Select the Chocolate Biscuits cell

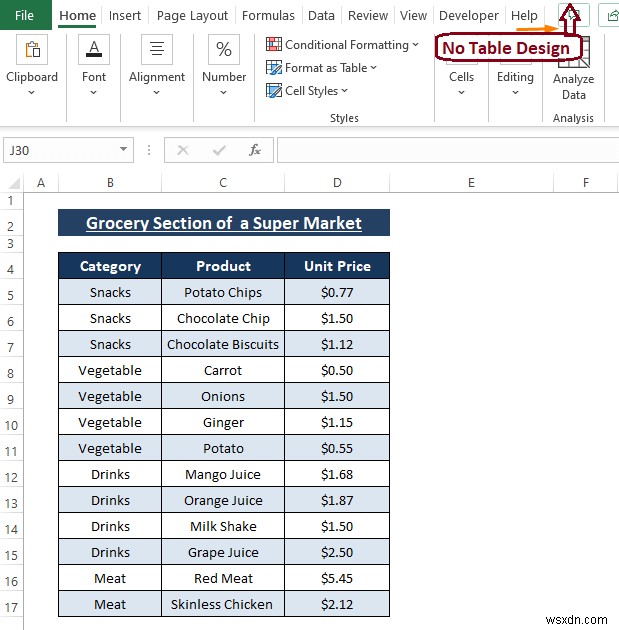pyautogui.click(x=223, y=344)
